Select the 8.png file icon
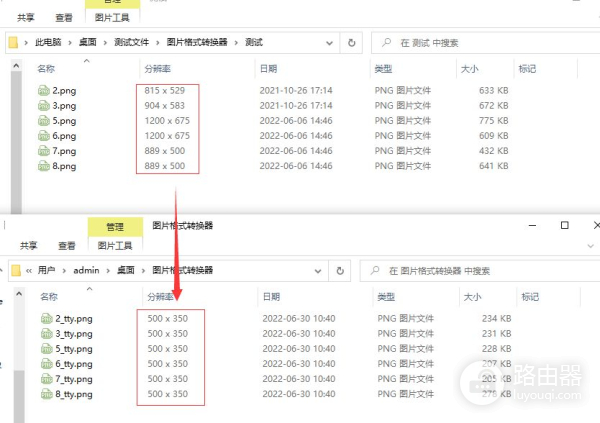Viewport: 600px width, 423px height. click(44, 166)
